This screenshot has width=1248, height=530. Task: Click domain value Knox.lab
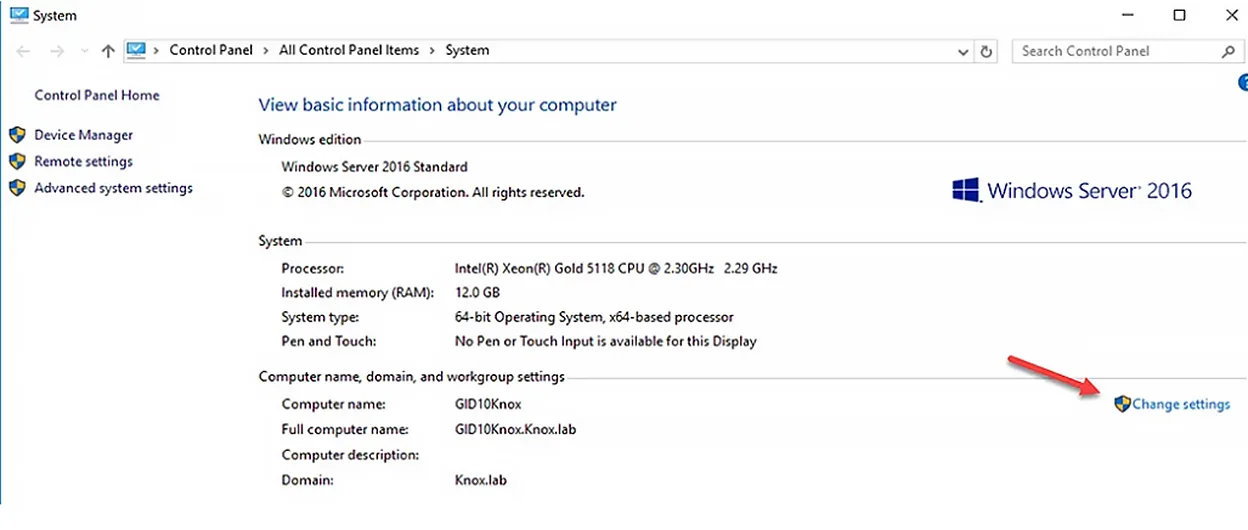point(481,480)
